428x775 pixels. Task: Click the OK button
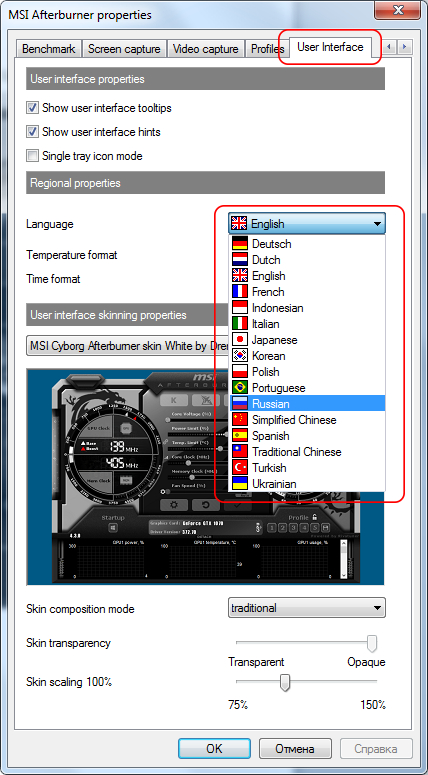(214, 749)
